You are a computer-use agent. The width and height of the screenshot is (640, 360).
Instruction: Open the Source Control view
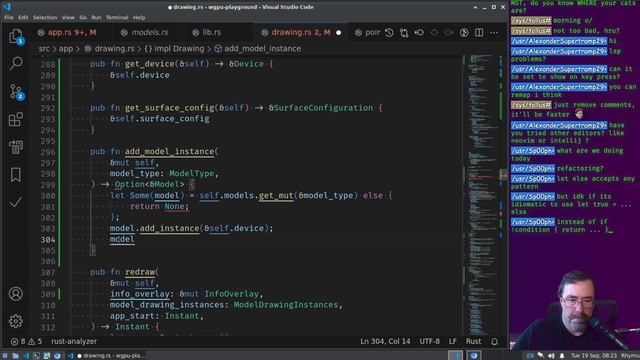coord(16,91)
